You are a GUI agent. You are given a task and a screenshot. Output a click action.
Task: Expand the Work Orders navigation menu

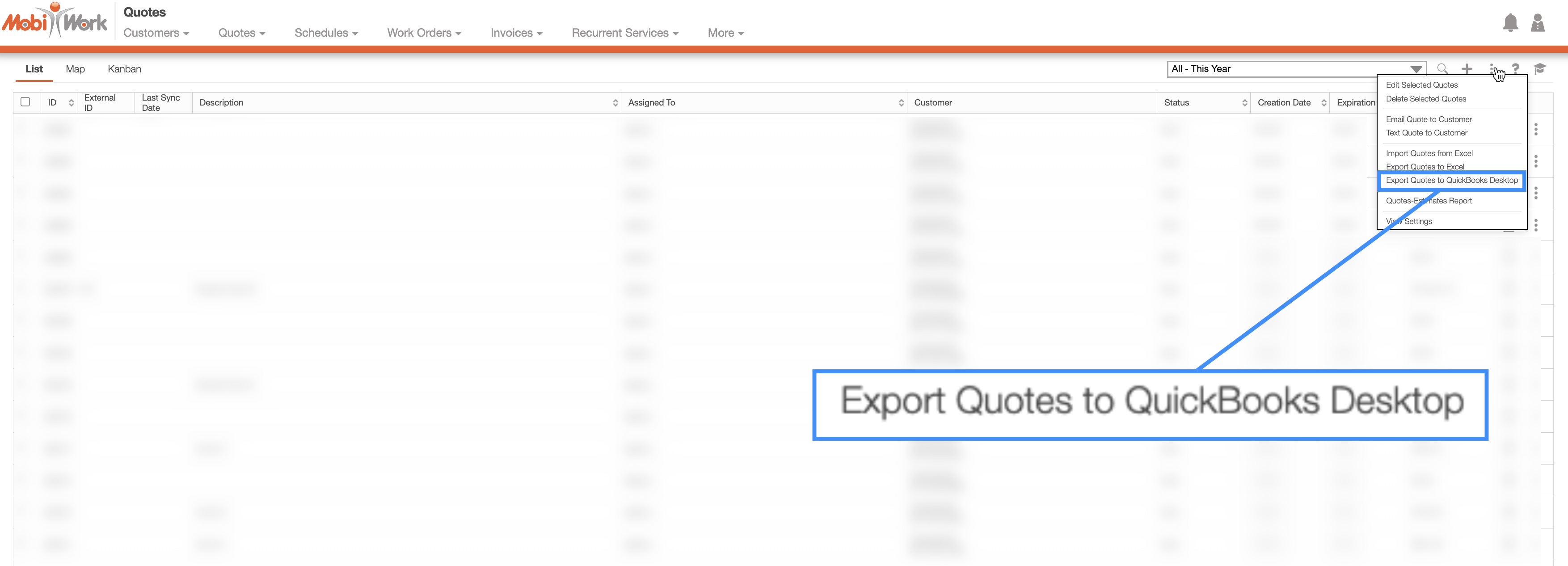[x=424, y=33]
